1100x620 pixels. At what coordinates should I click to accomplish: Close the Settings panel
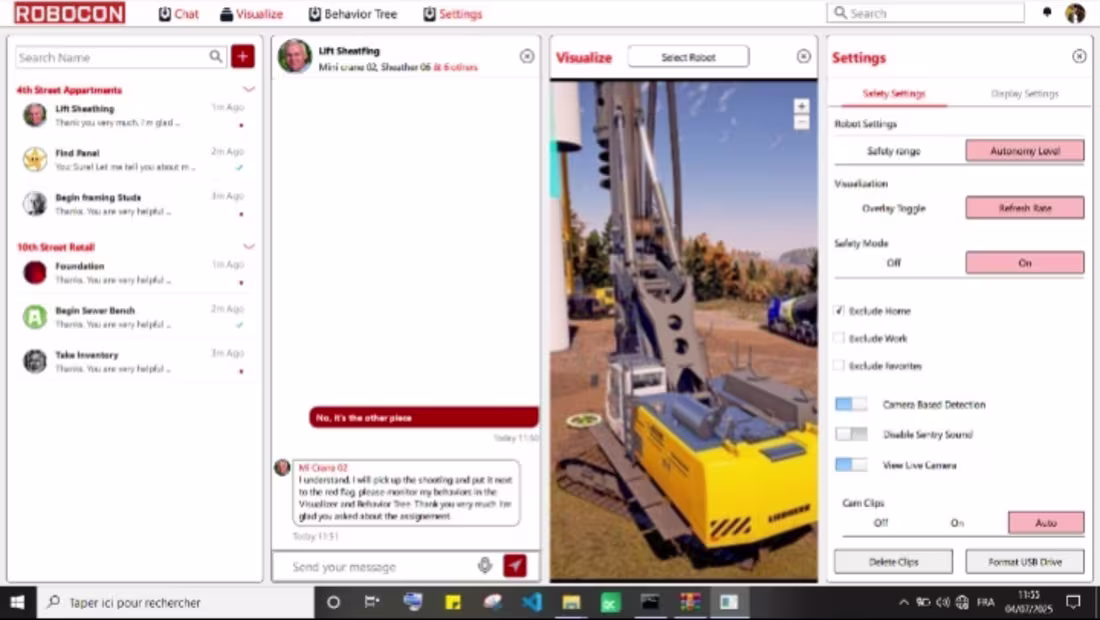pyautogui.click(x=1079, y=56)
